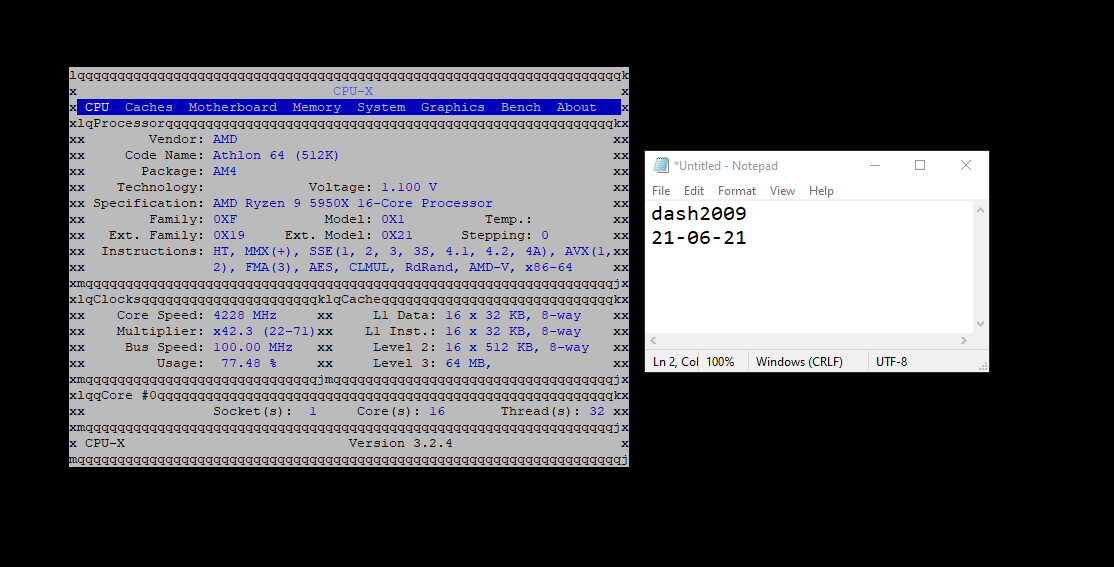
Task: Click the vertical scrollbar up arrow
Action: (x=980, y=211)
